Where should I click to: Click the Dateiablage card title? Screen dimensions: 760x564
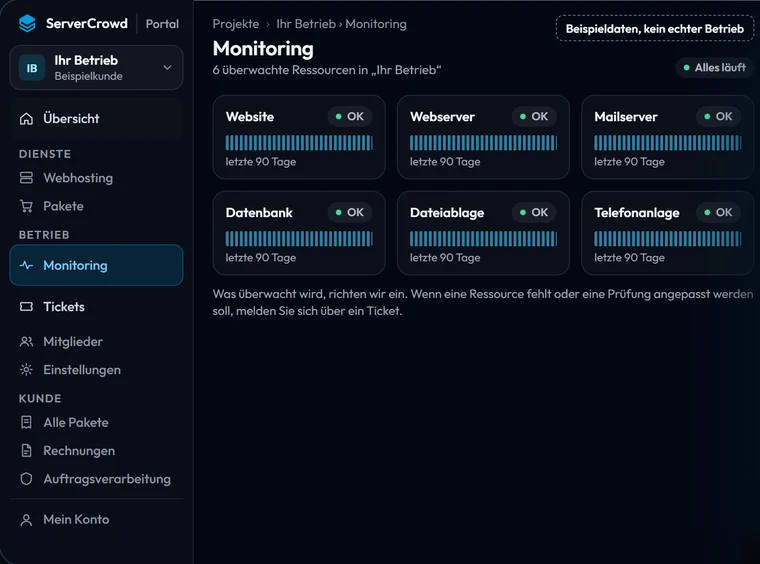447,213
